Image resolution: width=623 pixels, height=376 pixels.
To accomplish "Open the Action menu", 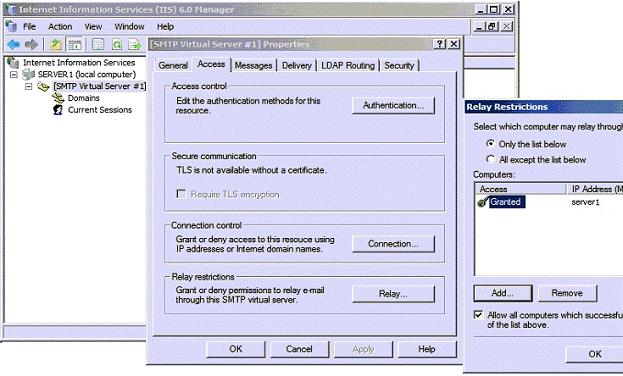I will coord(60,27).
